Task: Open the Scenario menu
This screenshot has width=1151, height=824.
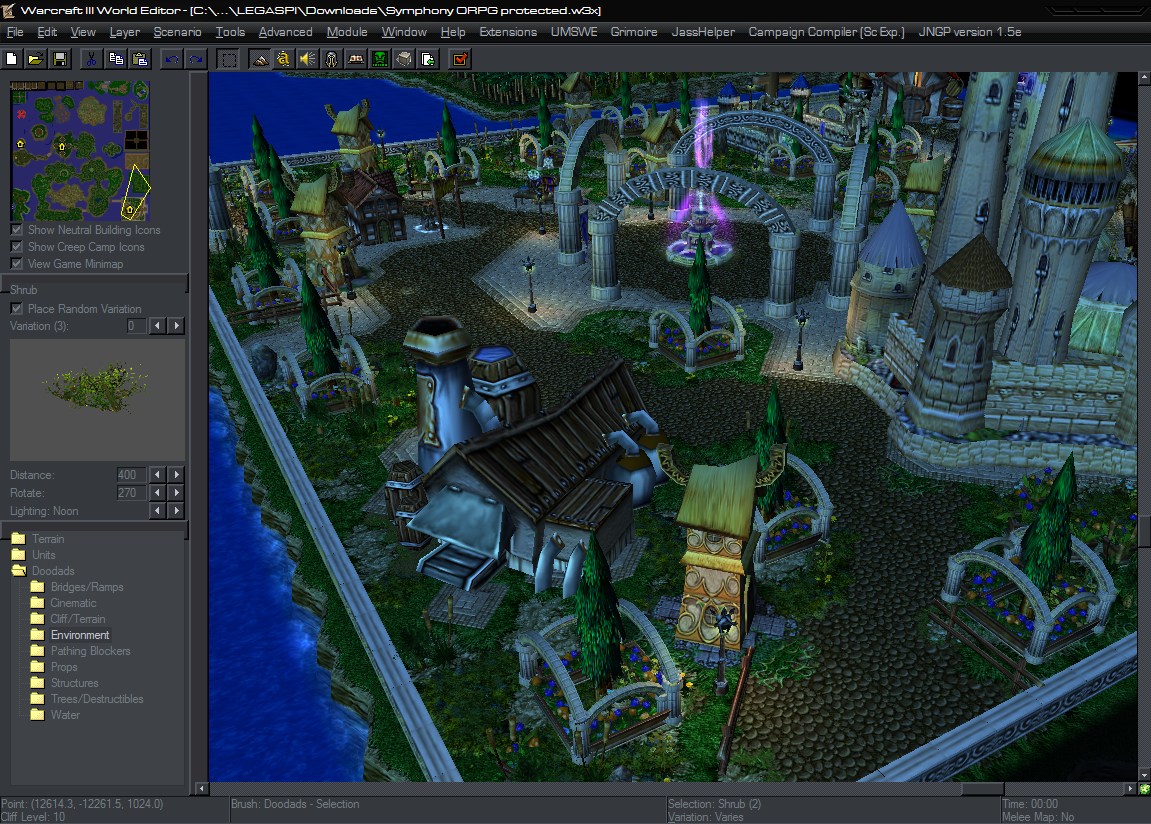Action: (178, 32)
